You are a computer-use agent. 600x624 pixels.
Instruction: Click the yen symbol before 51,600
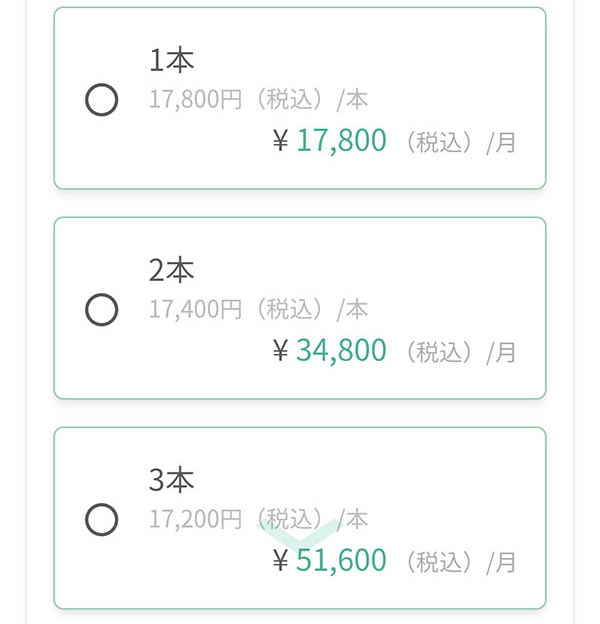[281, 561]
